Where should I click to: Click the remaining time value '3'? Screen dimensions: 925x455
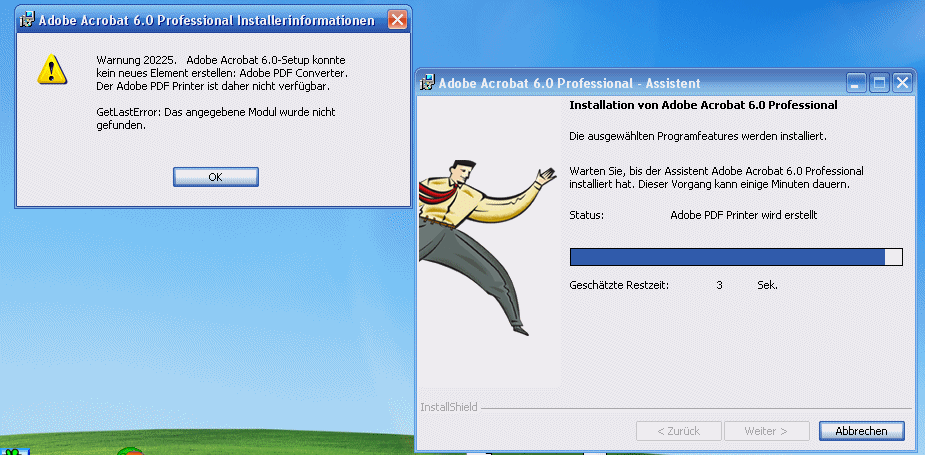click(x=719, y=285)
